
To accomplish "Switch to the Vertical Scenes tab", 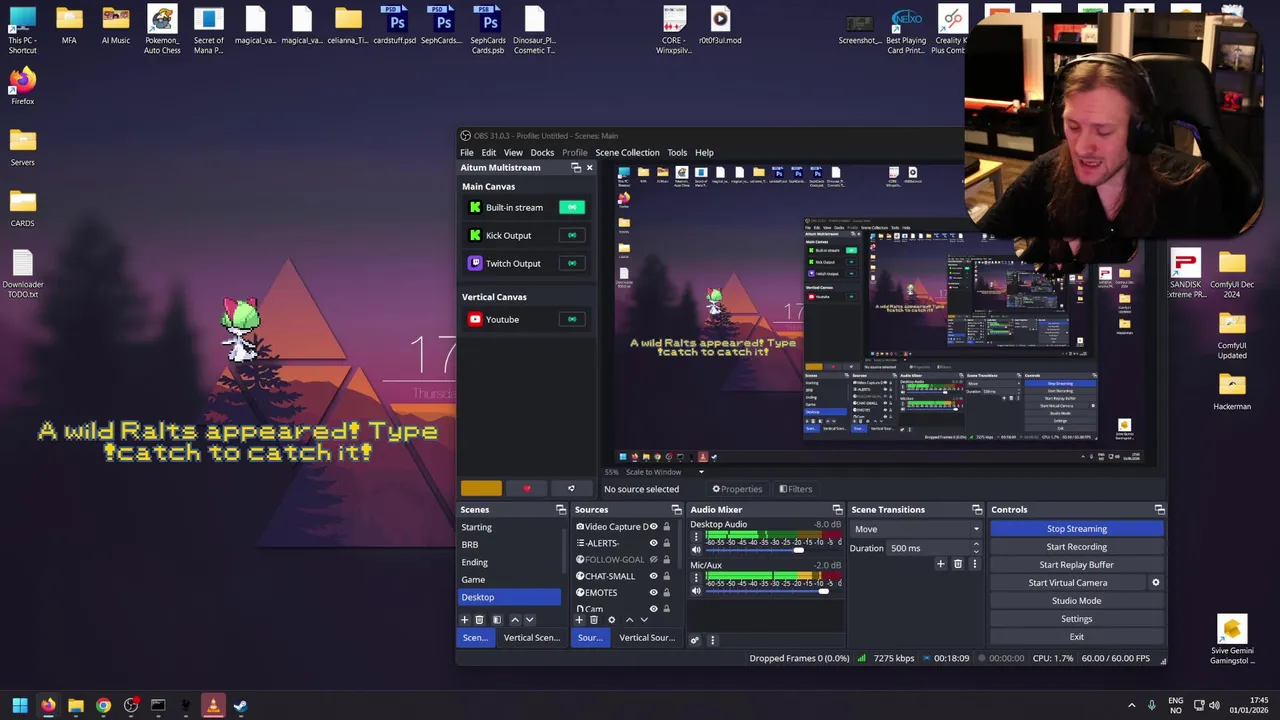I will point(531,638).
